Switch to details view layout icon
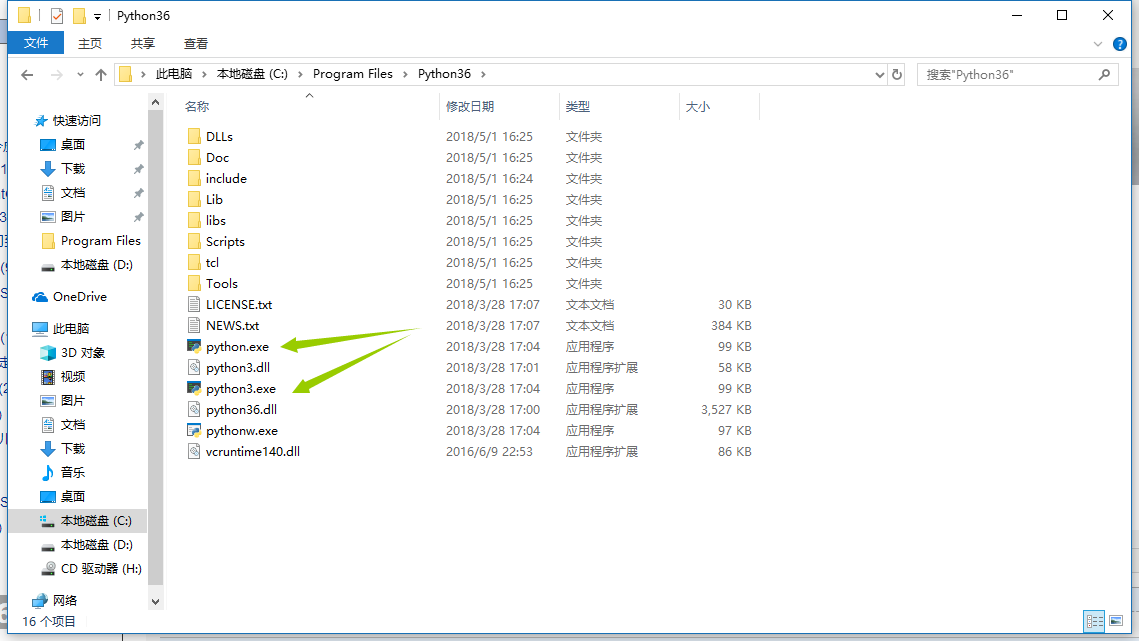1139x641 pixels. tap(1095, 621)
